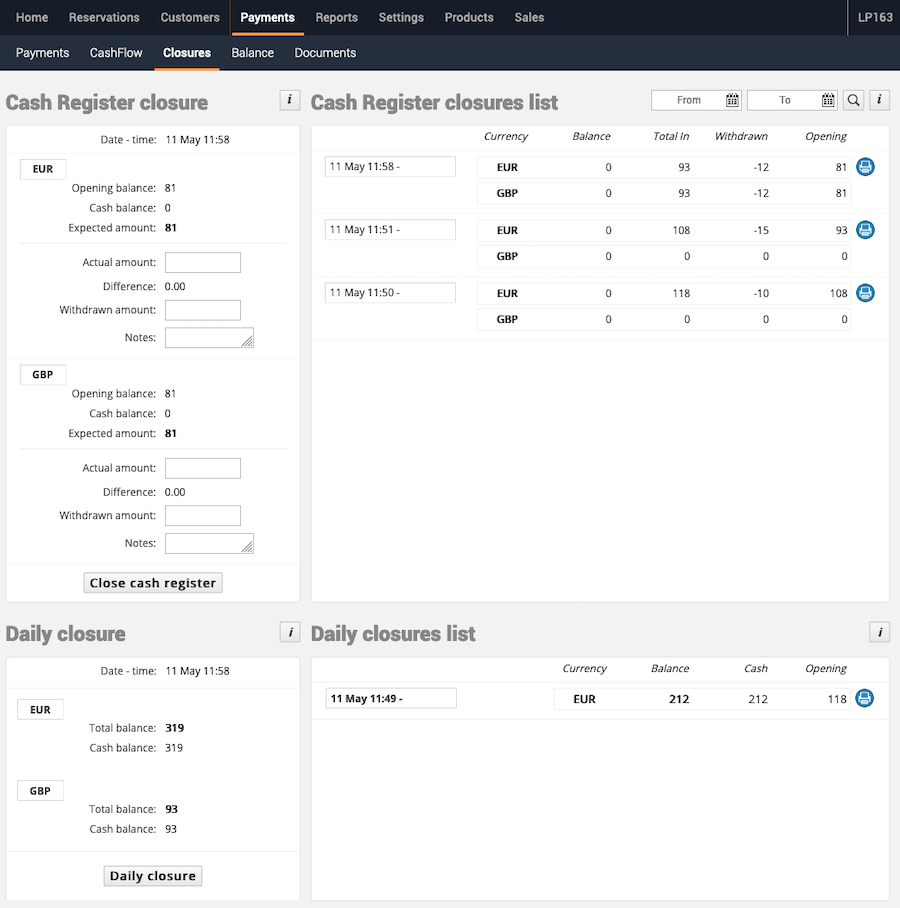Open the Reservations menu
900x908 pixels.
pyautogui.click(x=104, y=17)
